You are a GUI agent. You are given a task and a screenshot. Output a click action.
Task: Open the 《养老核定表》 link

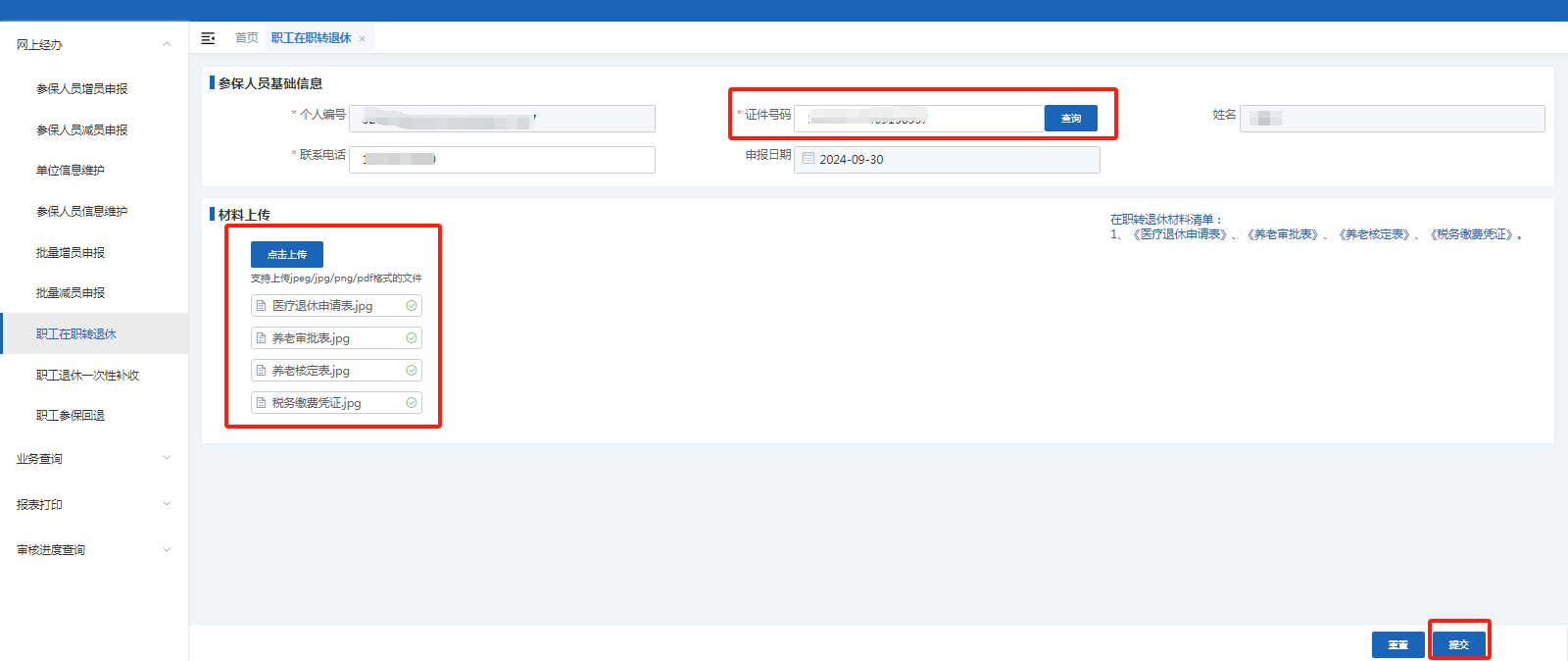1374,235
